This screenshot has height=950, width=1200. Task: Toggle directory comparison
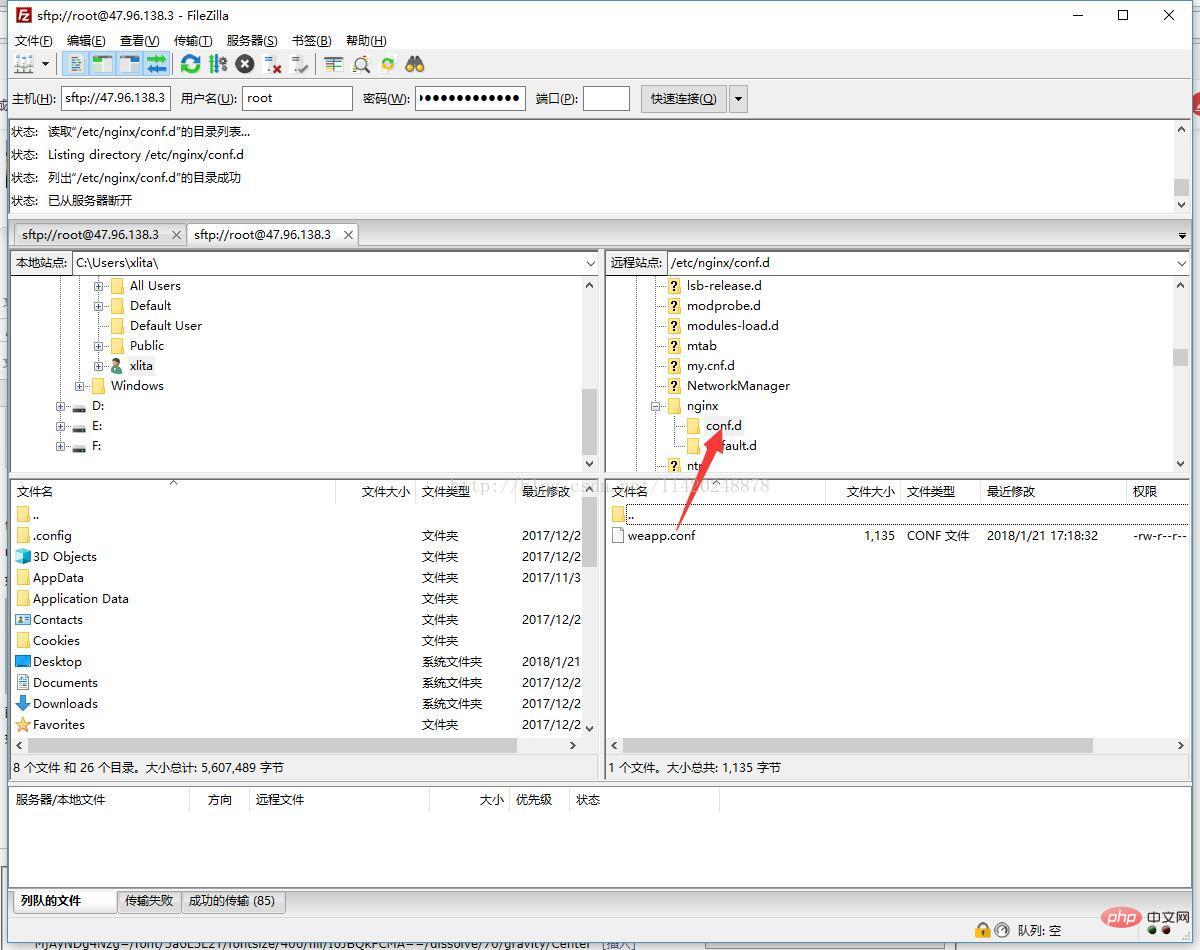[361, 64]
